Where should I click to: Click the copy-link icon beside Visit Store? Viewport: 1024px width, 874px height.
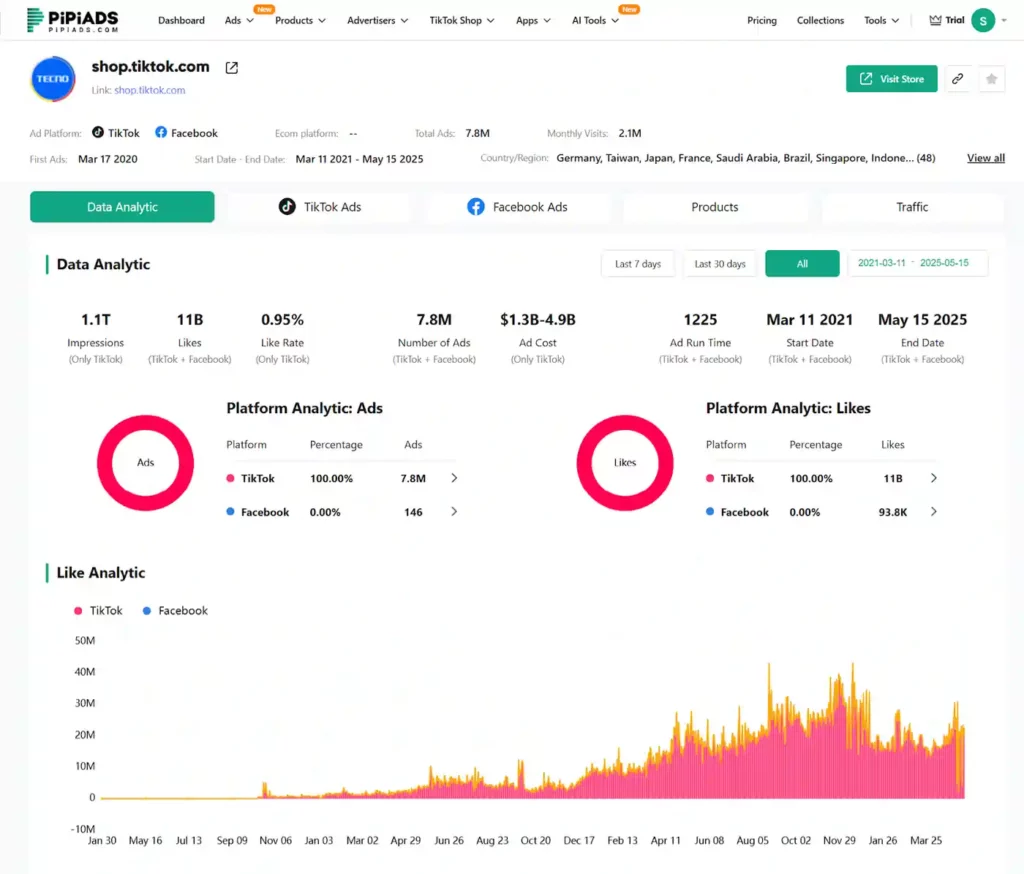(957, 78)
